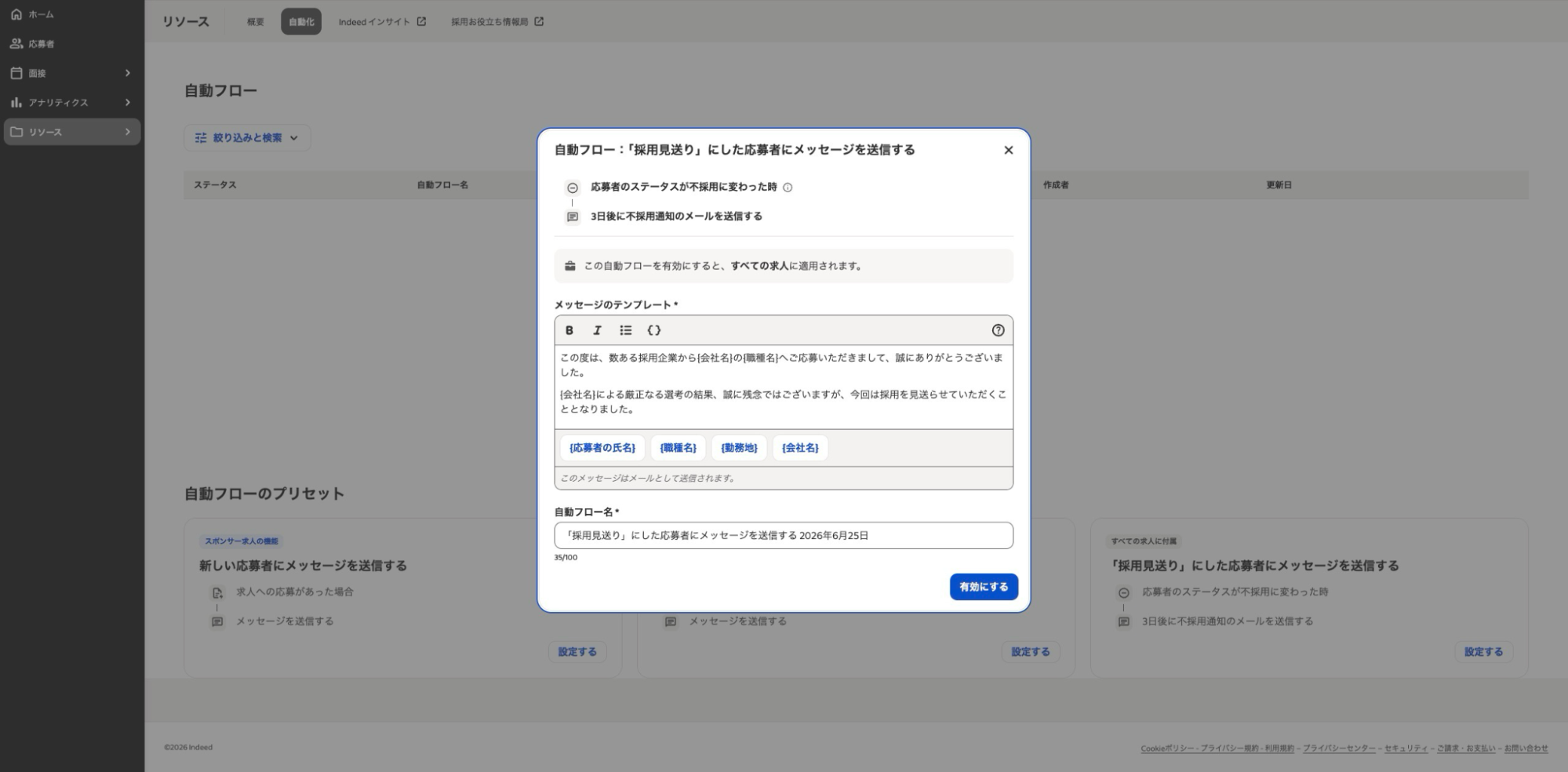
Task: Open editor help question mark icon
Action: coord(998,330)
